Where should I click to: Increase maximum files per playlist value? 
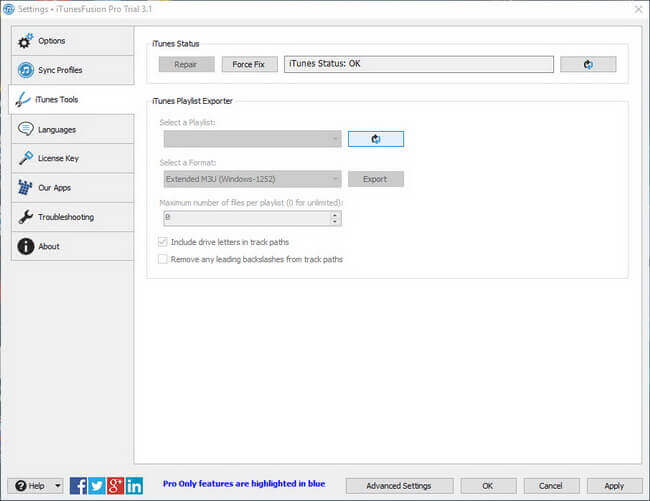[x=335, y=215]
